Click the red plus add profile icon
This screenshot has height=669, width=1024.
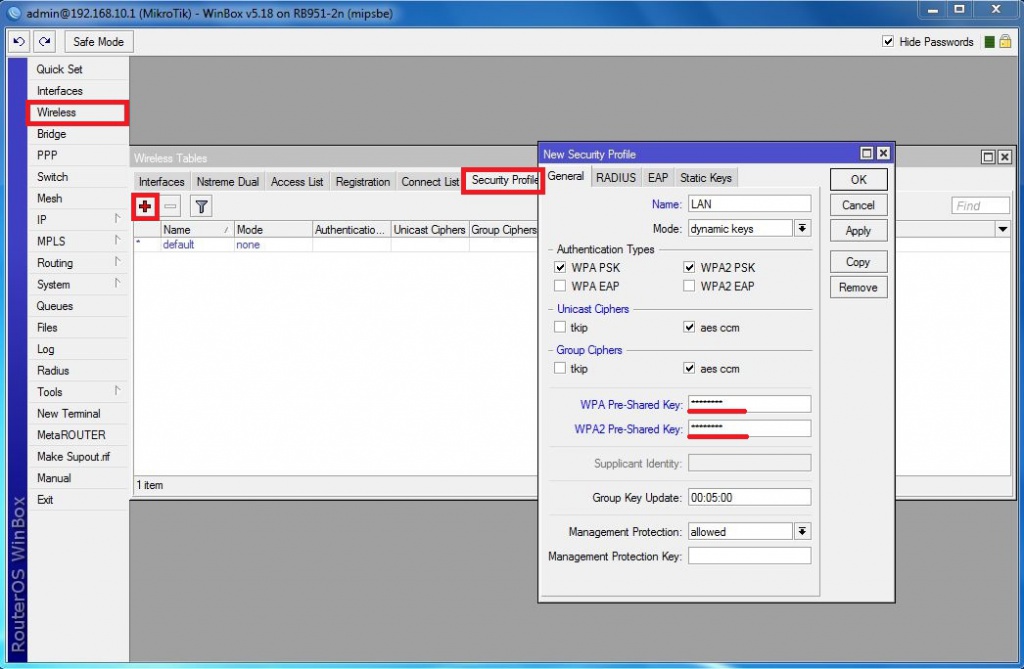146,206
